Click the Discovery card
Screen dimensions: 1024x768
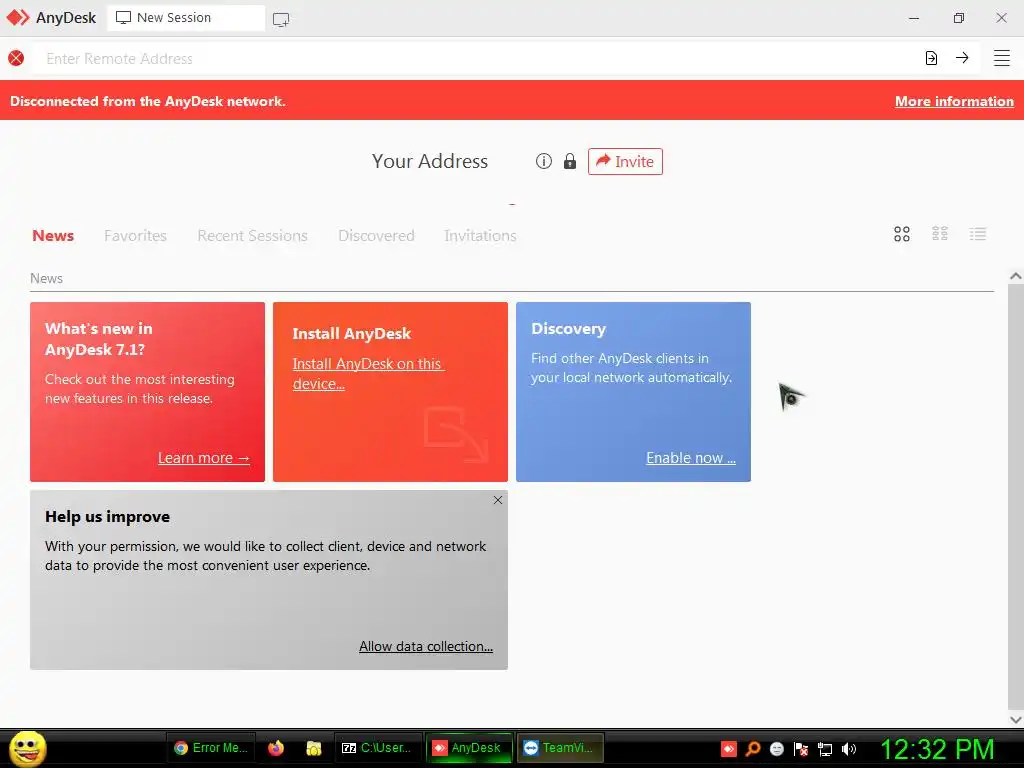[x=633, y=392]
